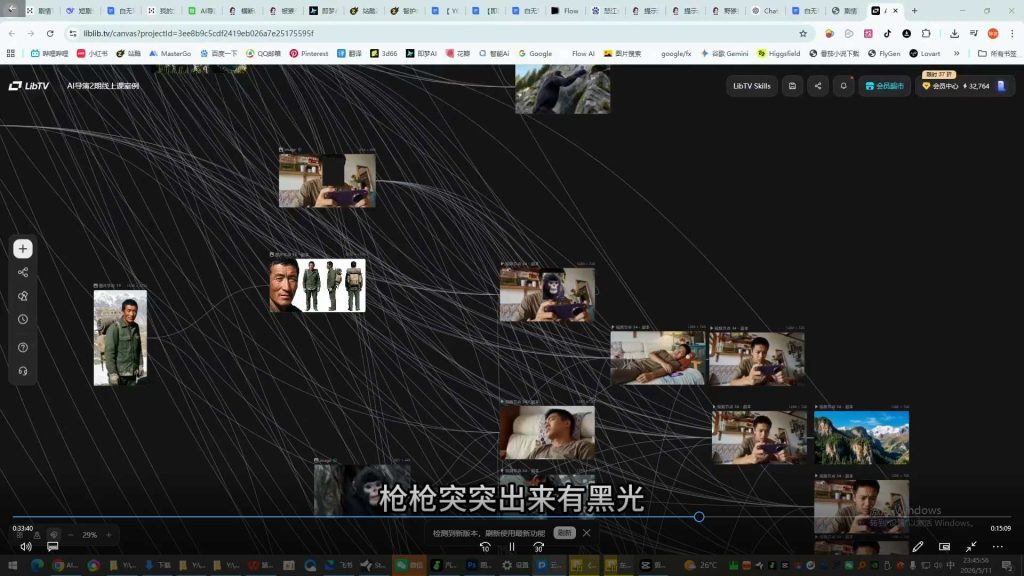1024x576 pixels.
Task: Open the Pinterest bookmark
Action: click(x=309, y=54)
